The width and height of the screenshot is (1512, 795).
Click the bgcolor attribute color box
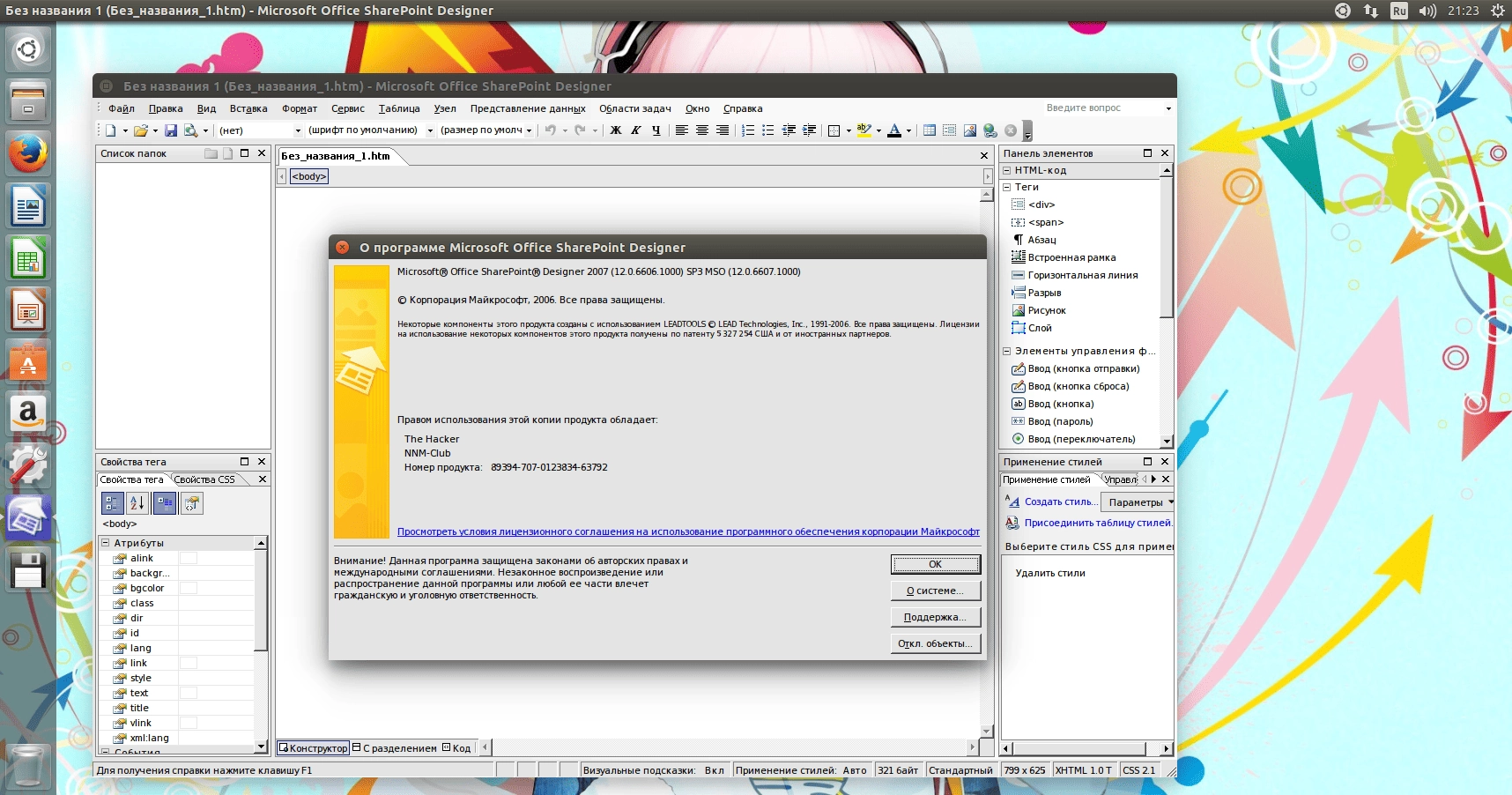pyautogui.click(x=189, y=588)
